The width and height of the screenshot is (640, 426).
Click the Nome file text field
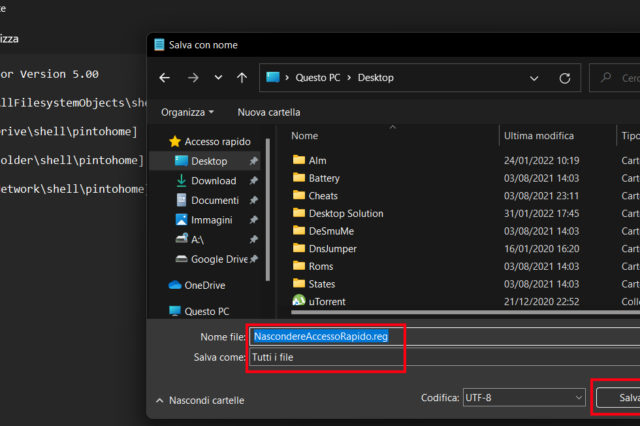(x=440, y=337)
